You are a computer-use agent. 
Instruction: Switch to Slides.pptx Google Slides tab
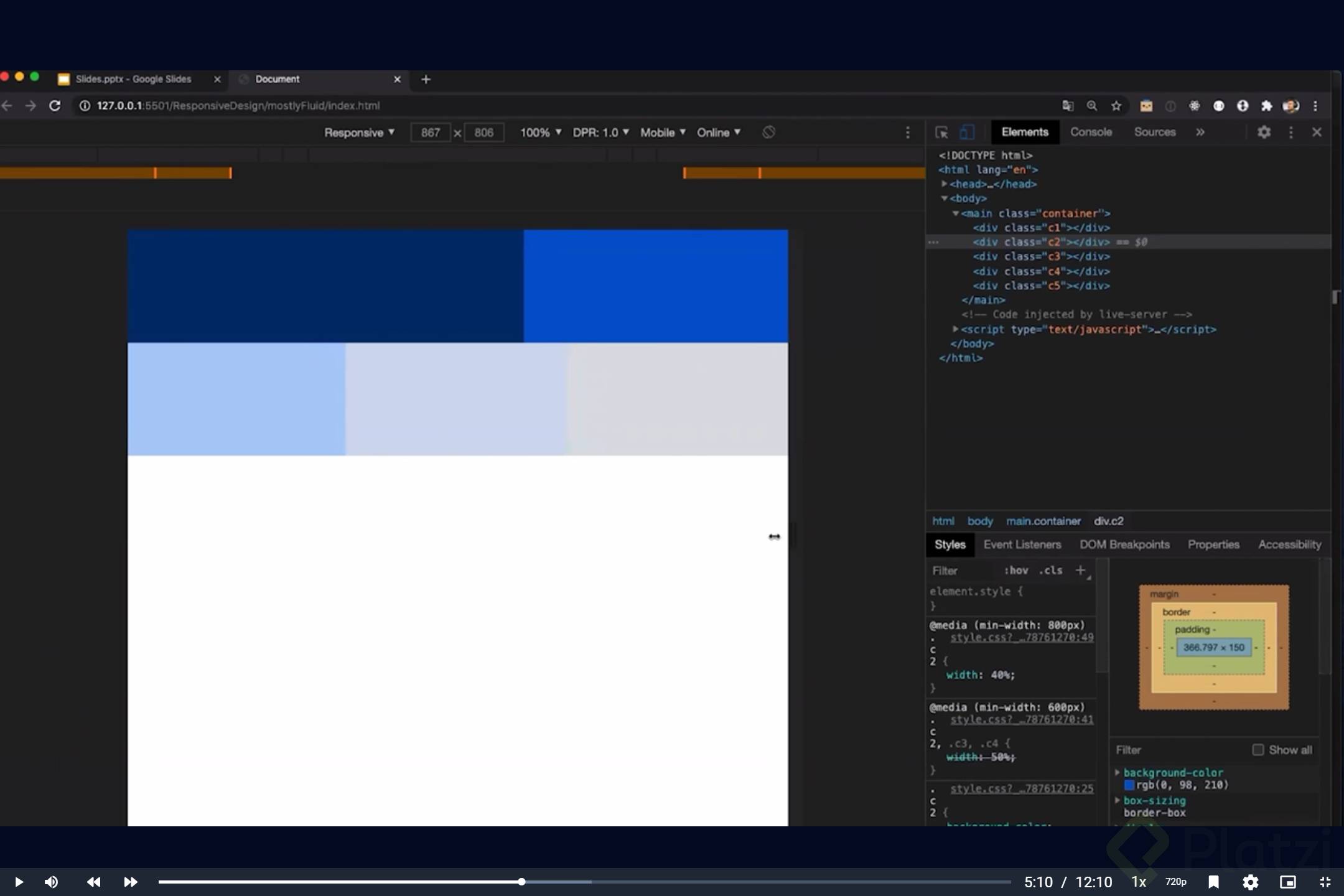pyautogui.click(x=133, y=79)
